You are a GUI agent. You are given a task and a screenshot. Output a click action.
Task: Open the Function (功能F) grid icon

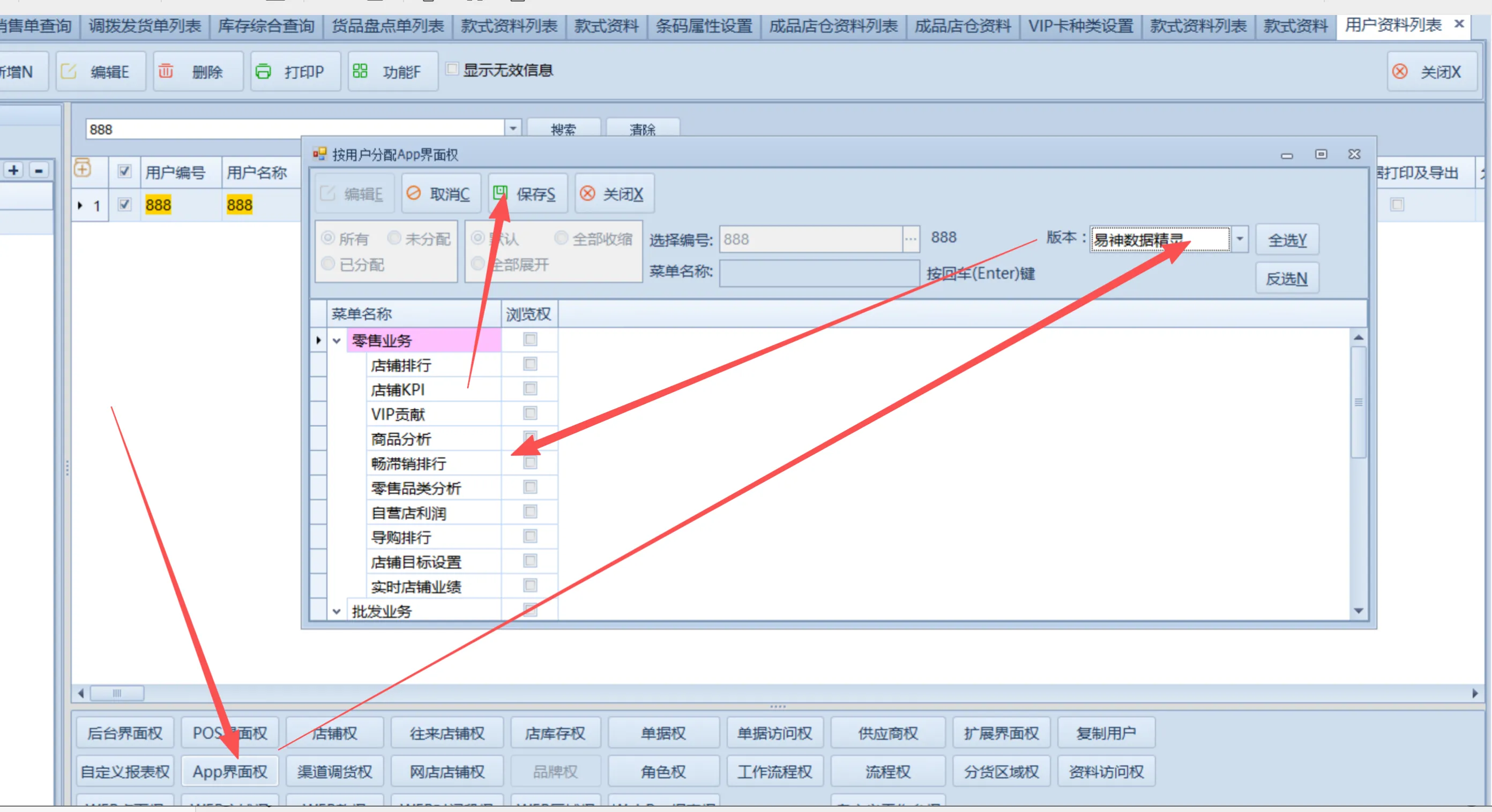360,71
